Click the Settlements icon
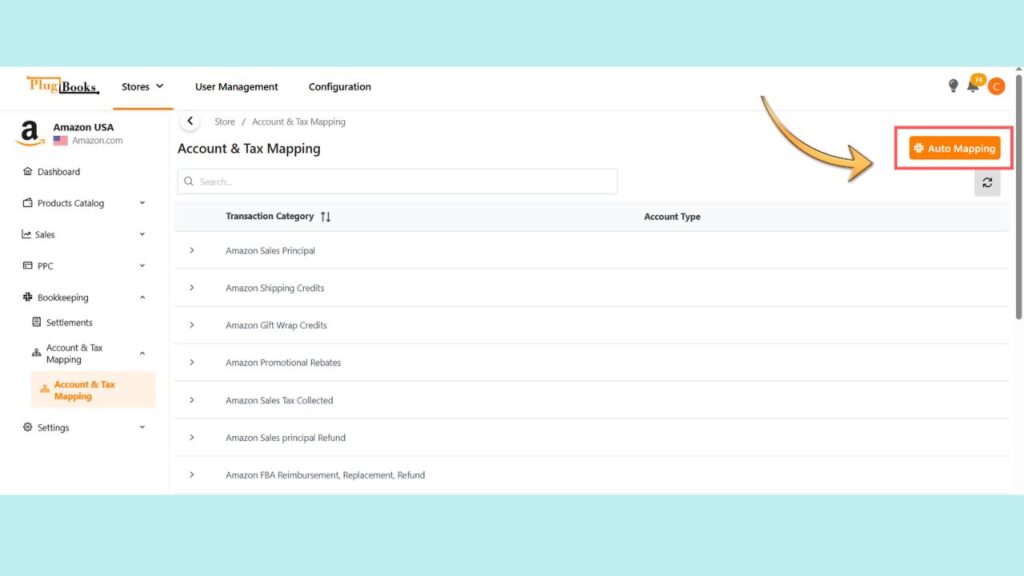Image resolution: width=1024 pixels, height=576 pixels. click(37, 322)
